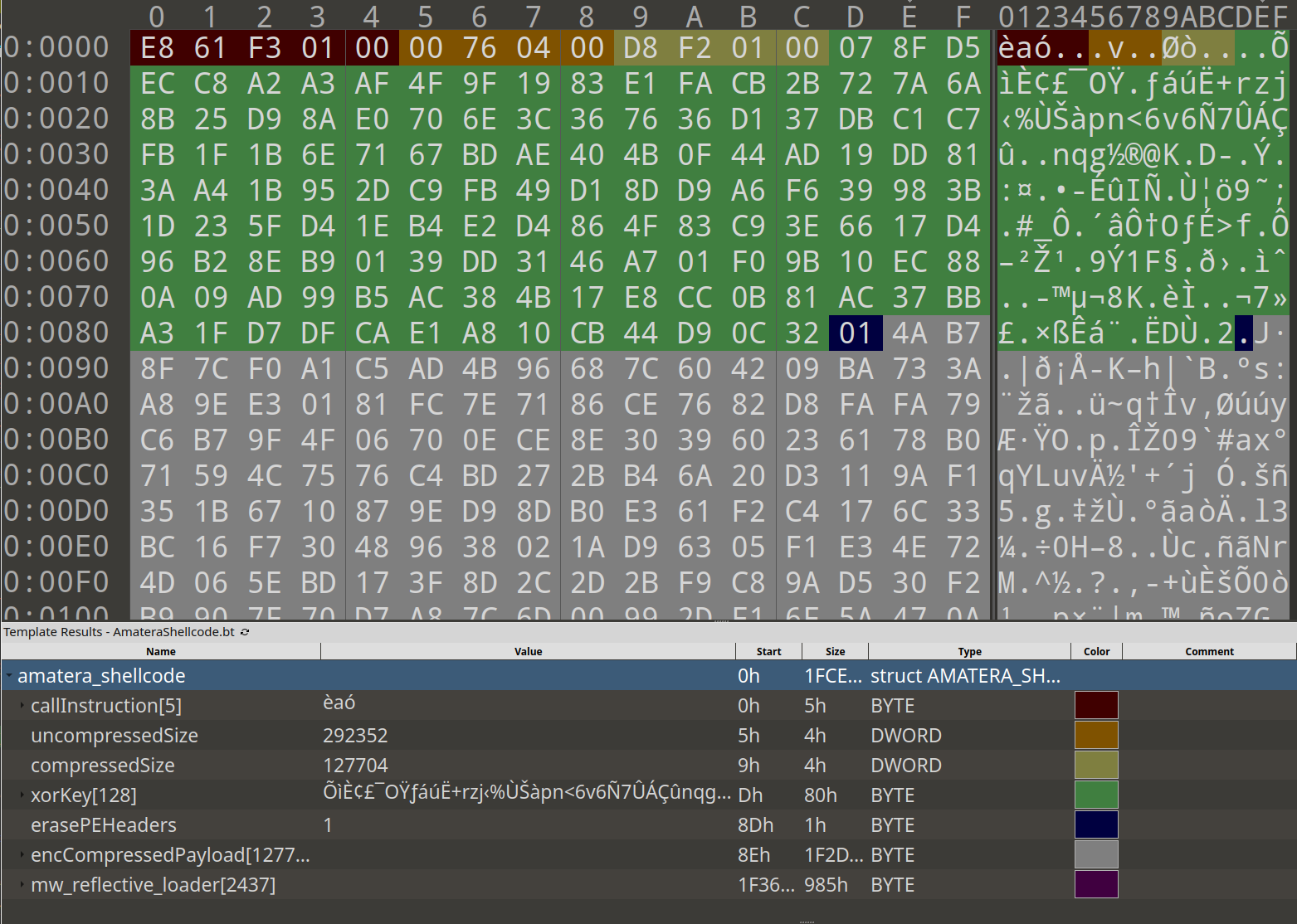
Task: Click the orange uncompressedSize color swatch
Action: tap(1096, 735)
